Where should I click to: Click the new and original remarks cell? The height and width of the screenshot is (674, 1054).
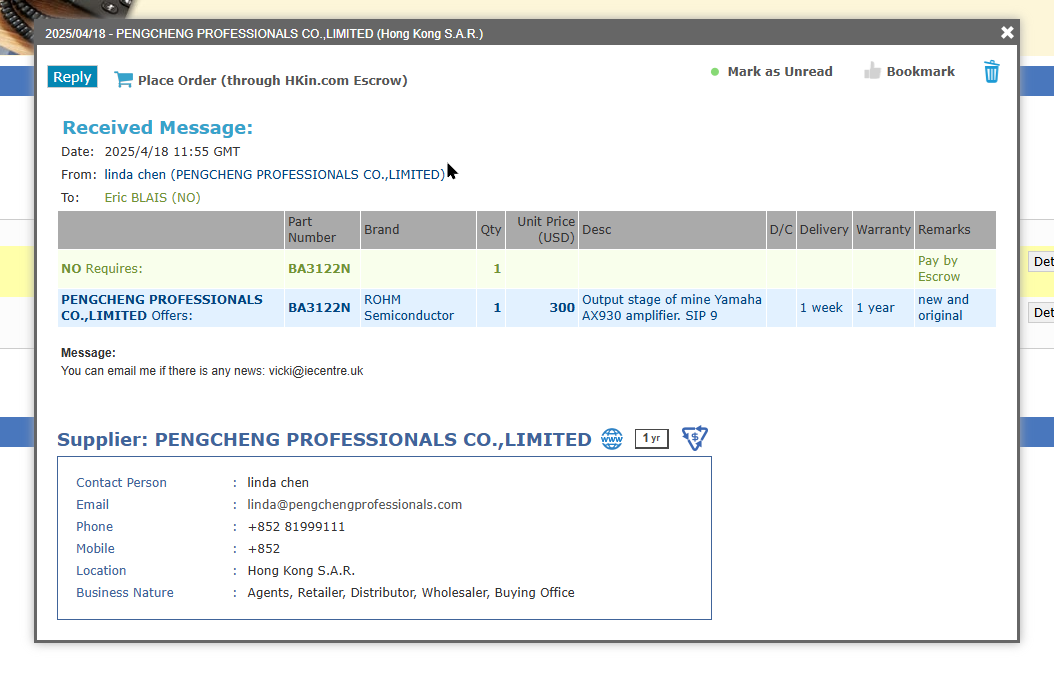955,308
